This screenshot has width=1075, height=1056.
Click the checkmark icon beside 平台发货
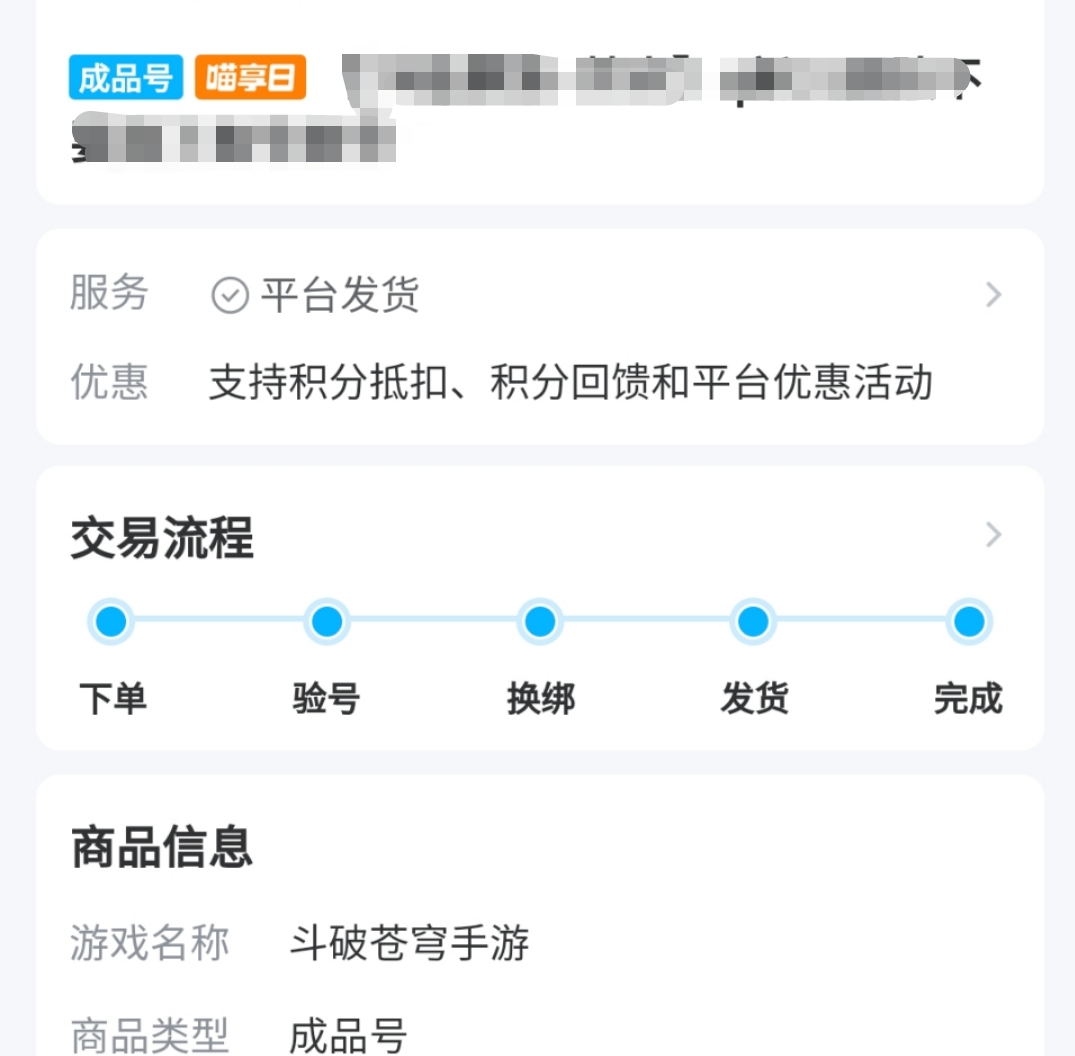point(230,296)
